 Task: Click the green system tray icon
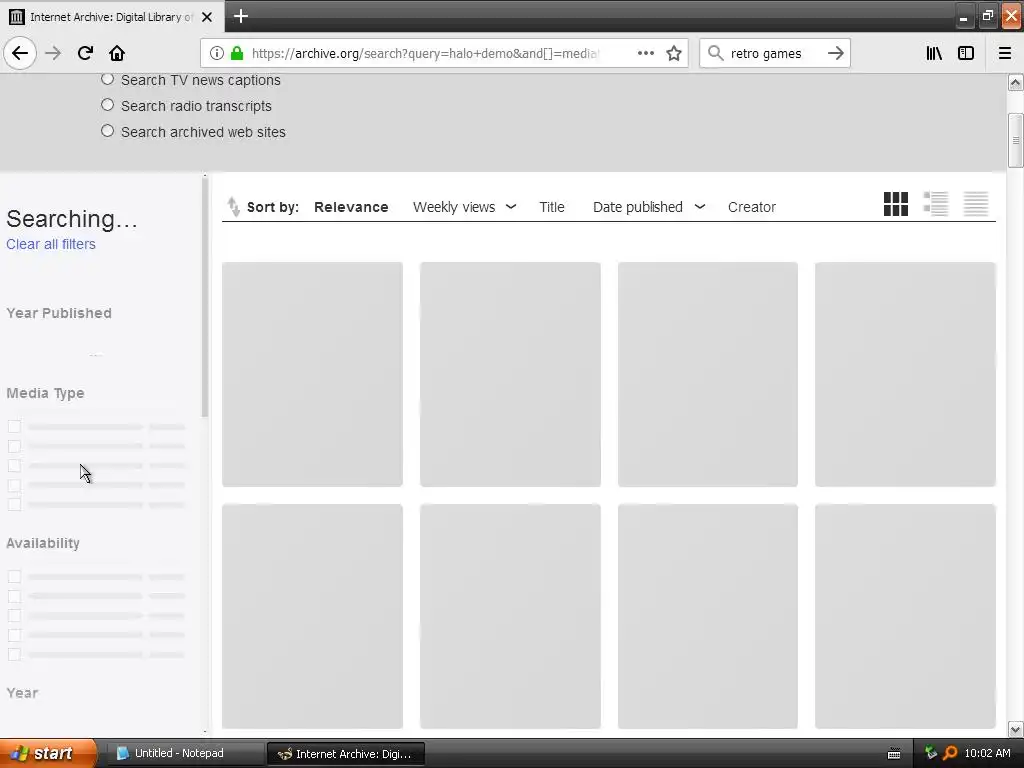click(931, 753)
